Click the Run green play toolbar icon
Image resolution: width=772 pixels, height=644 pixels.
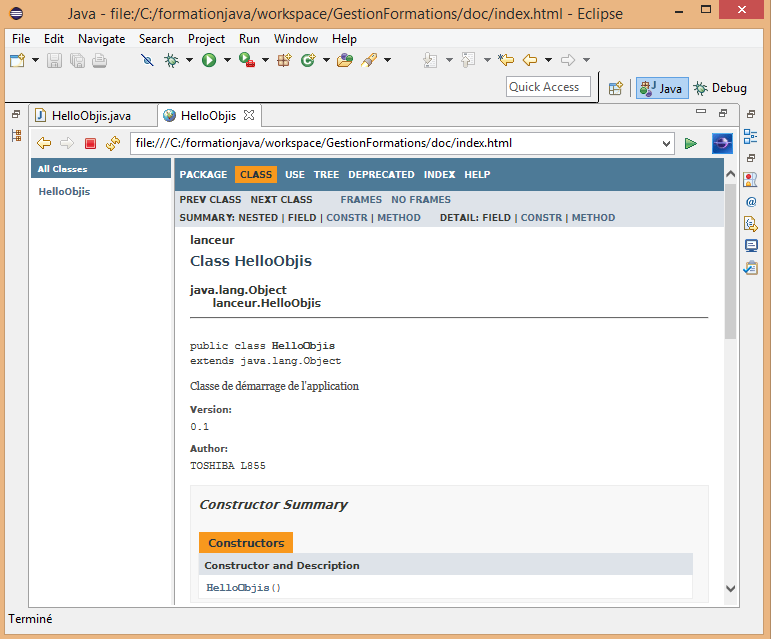(209, 61)
